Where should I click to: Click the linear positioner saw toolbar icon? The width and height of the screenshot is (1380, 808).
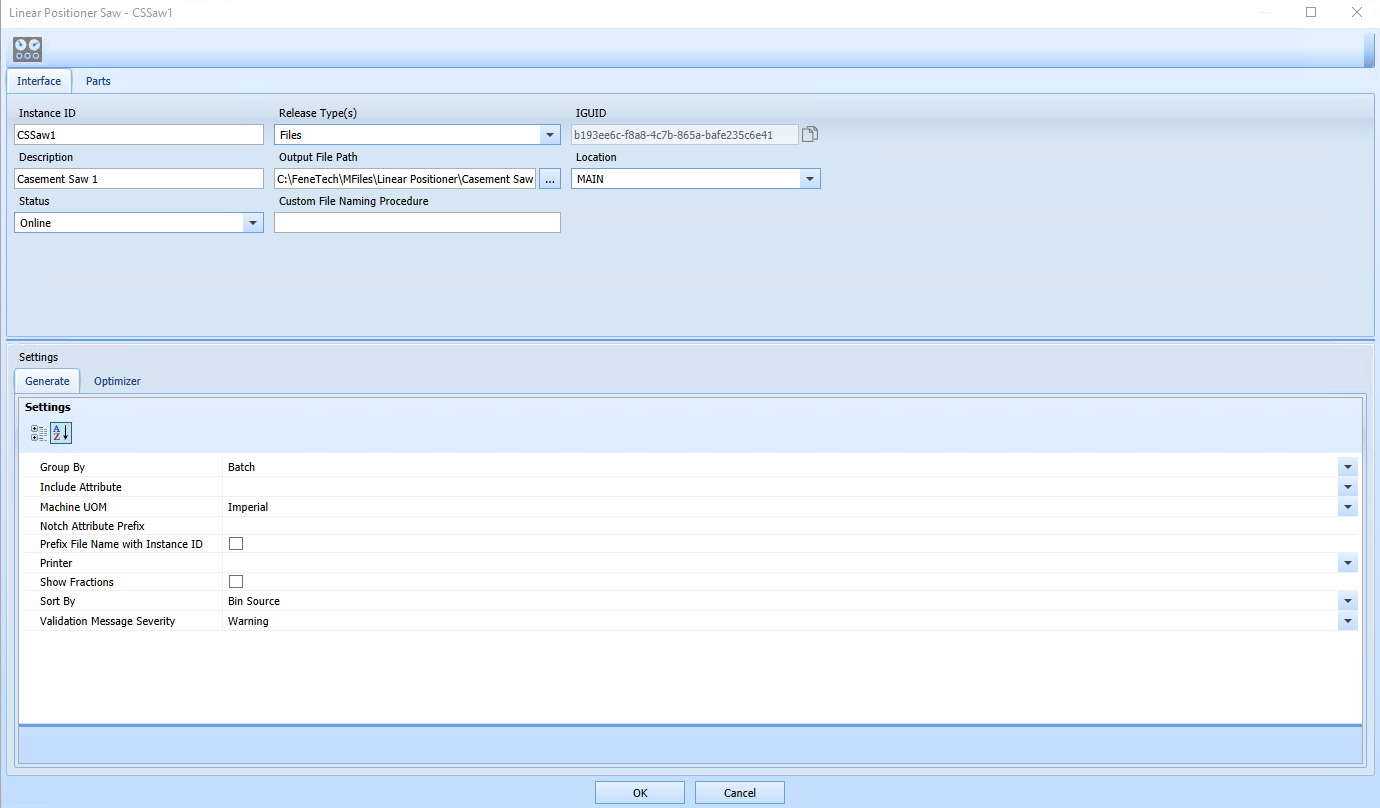coord(26,48)
